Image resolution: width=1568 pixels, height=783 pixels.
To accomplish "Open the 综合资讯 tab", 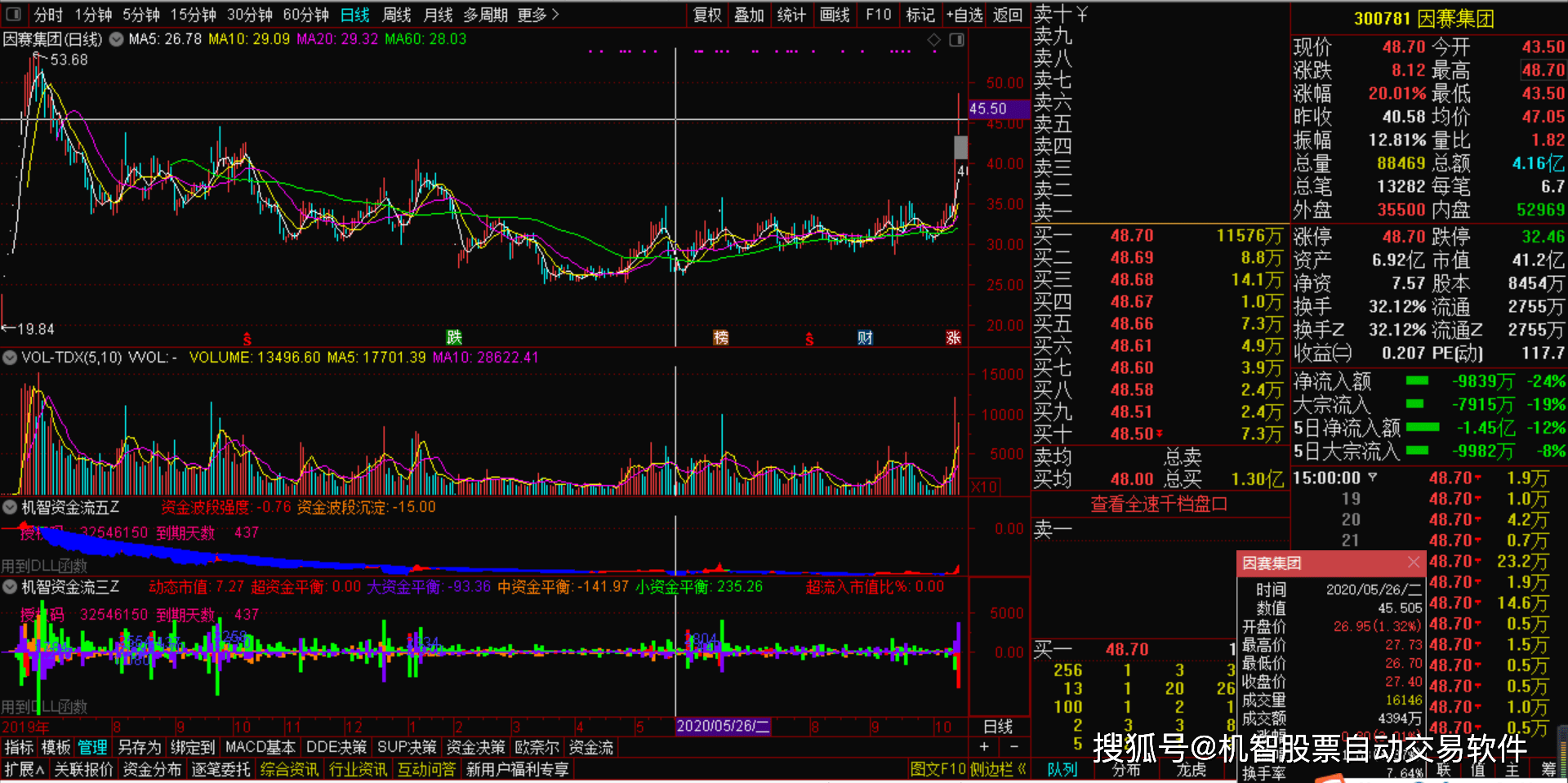I will click(x=289, y=769).
